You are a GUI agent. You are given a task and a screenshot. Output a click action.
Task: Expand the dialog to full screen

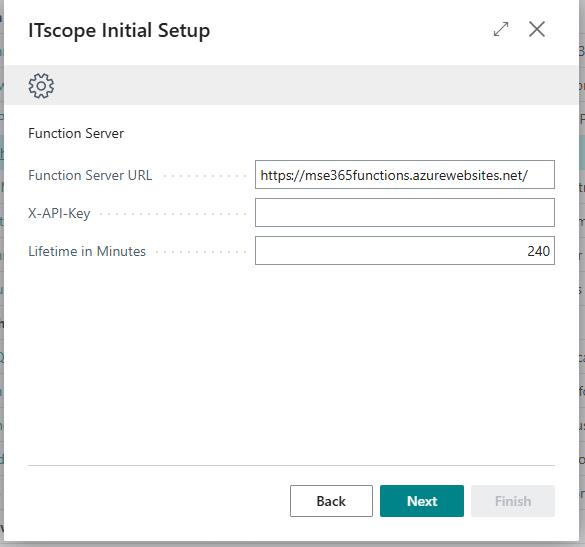pyautogui.click(x=501, y=29)
